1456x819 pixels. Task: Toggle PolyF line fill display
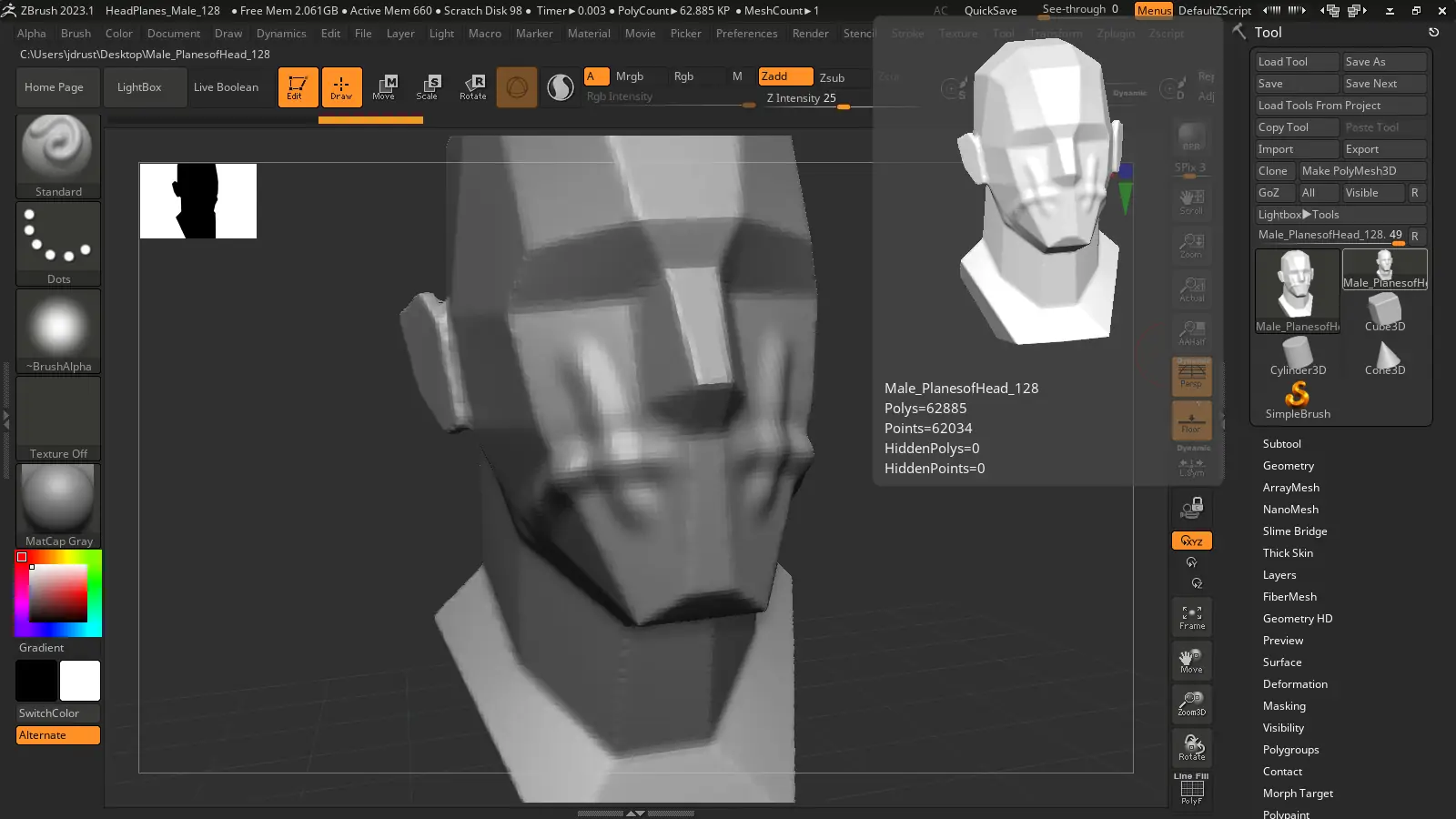click(1191, 789)
